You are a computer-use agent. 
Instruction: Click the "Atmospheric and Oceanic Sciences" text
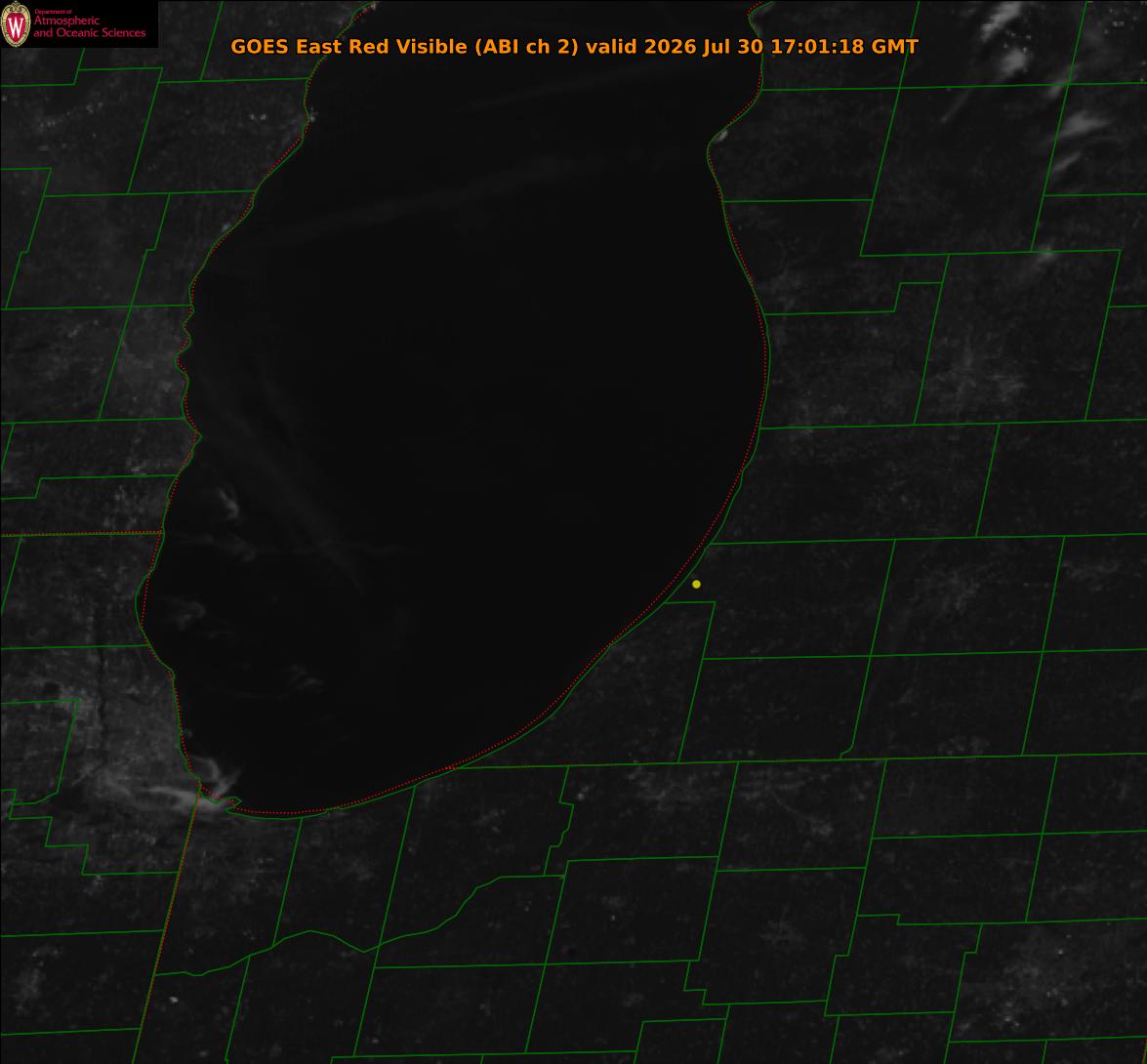(x=89, y=26)
